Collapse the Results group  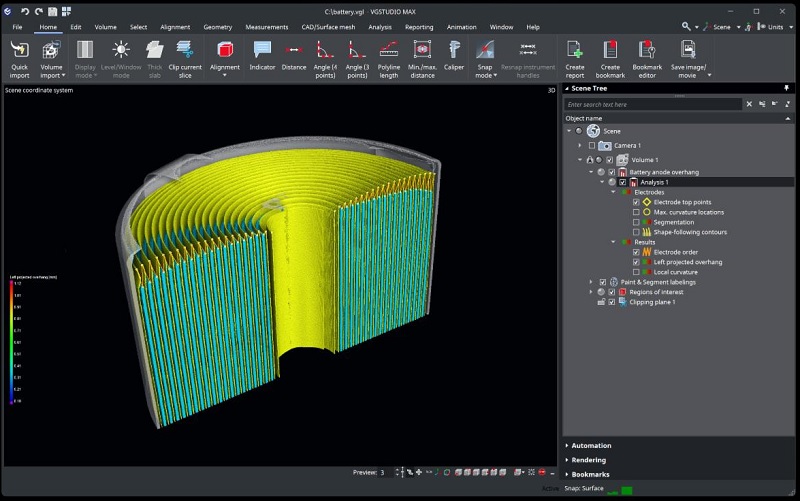click(x=613, y=242)
